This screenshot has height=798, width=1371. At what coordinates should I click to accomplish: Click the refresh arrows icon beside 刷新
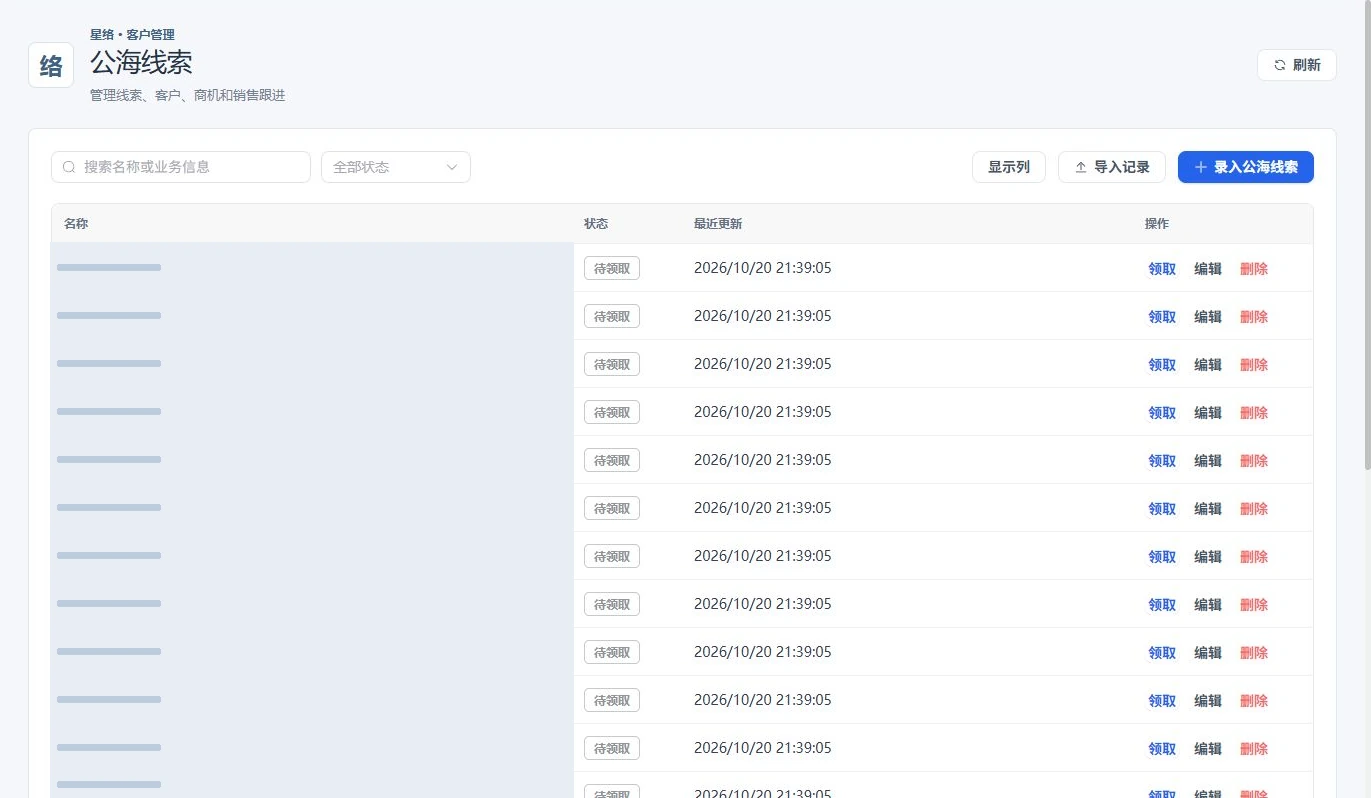(x=1280, y=65)
